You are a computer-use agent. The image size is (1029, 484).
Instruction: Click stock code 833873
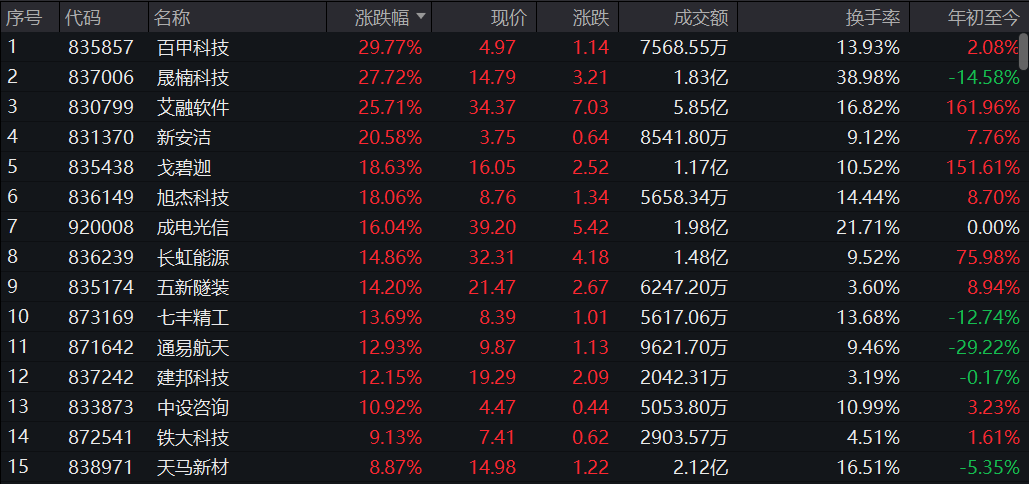(100, 407)
